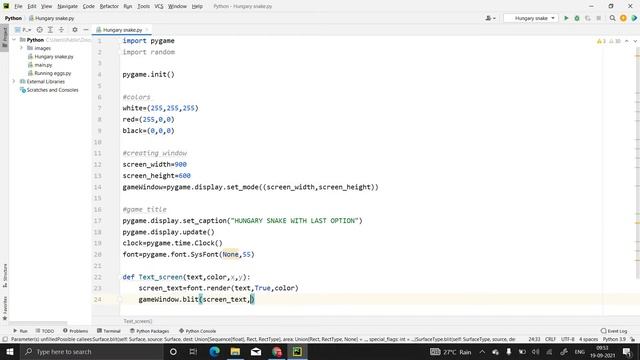This screenshot has width=640, height=360.
Task: Open the Terminal tool window
Action: click(109, 331)
